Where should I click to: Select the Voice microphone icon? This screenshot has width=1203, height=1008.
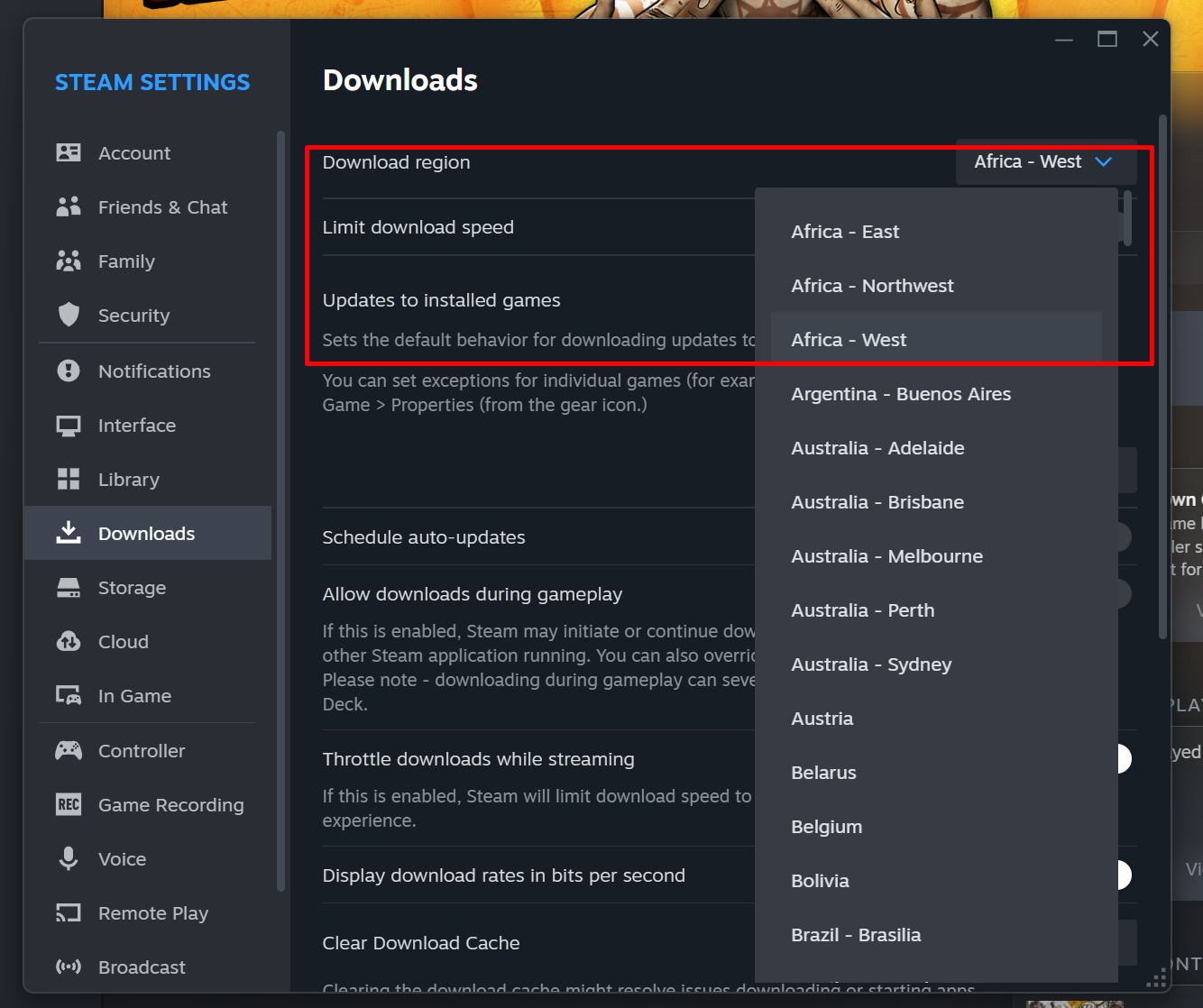(69, 858)
